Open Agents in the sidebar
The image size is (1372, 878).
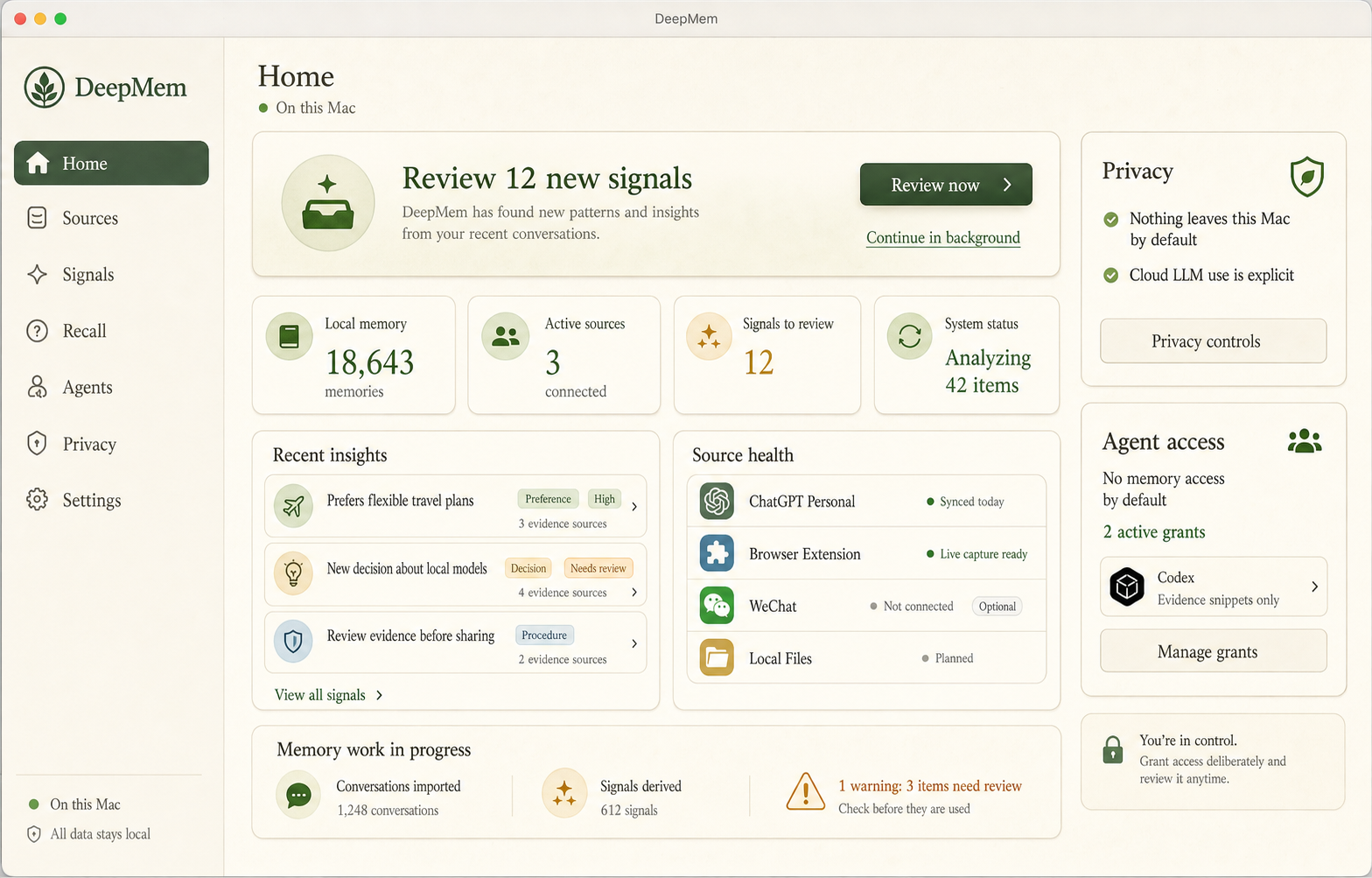pos(111,387)
